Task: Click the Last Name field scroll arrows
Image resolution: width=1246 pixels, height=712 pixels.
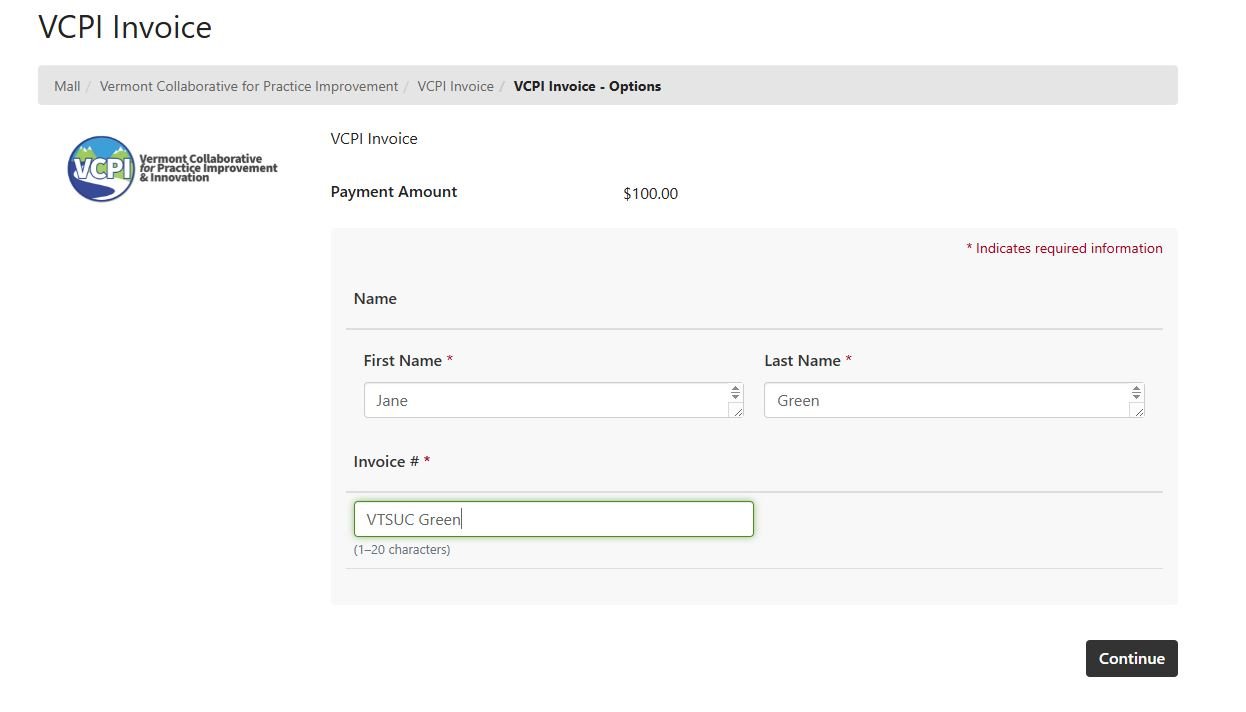Action: pos(1136,393)
